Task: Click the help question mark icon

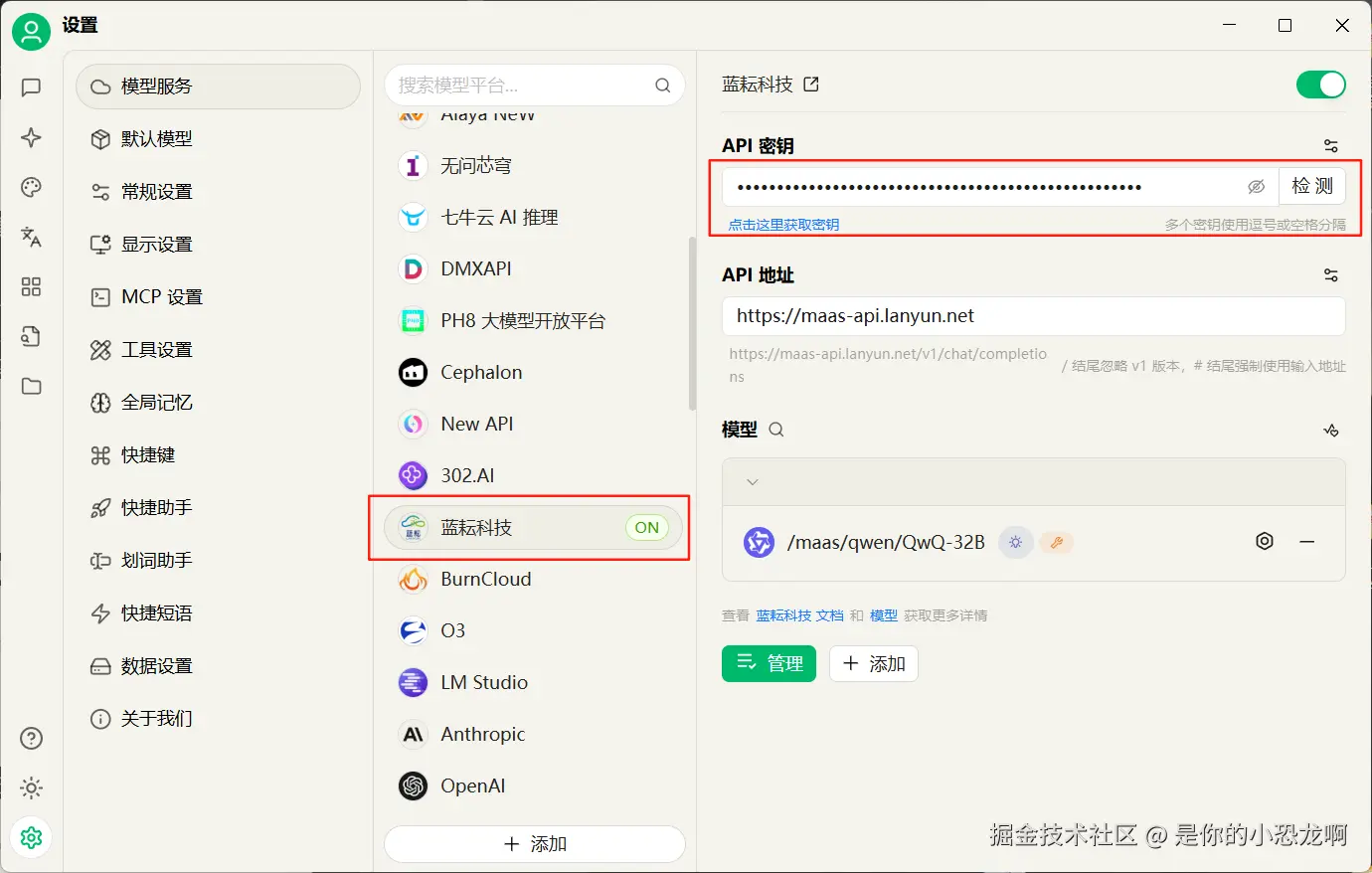Action: tap(31, 738)
